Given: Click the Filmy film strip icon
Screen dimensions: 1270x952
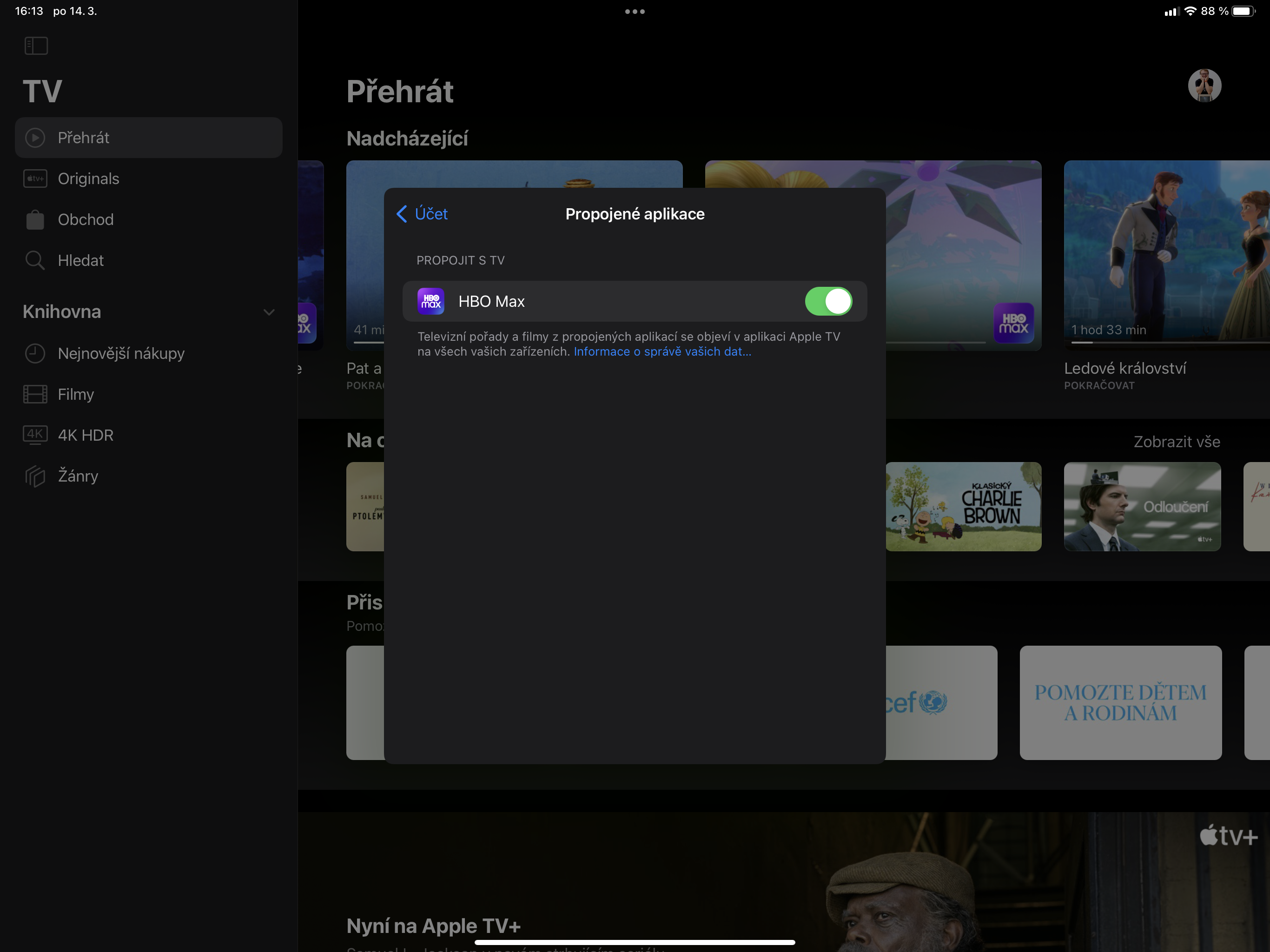Looking at the screenshot, I should pos(35,395).
